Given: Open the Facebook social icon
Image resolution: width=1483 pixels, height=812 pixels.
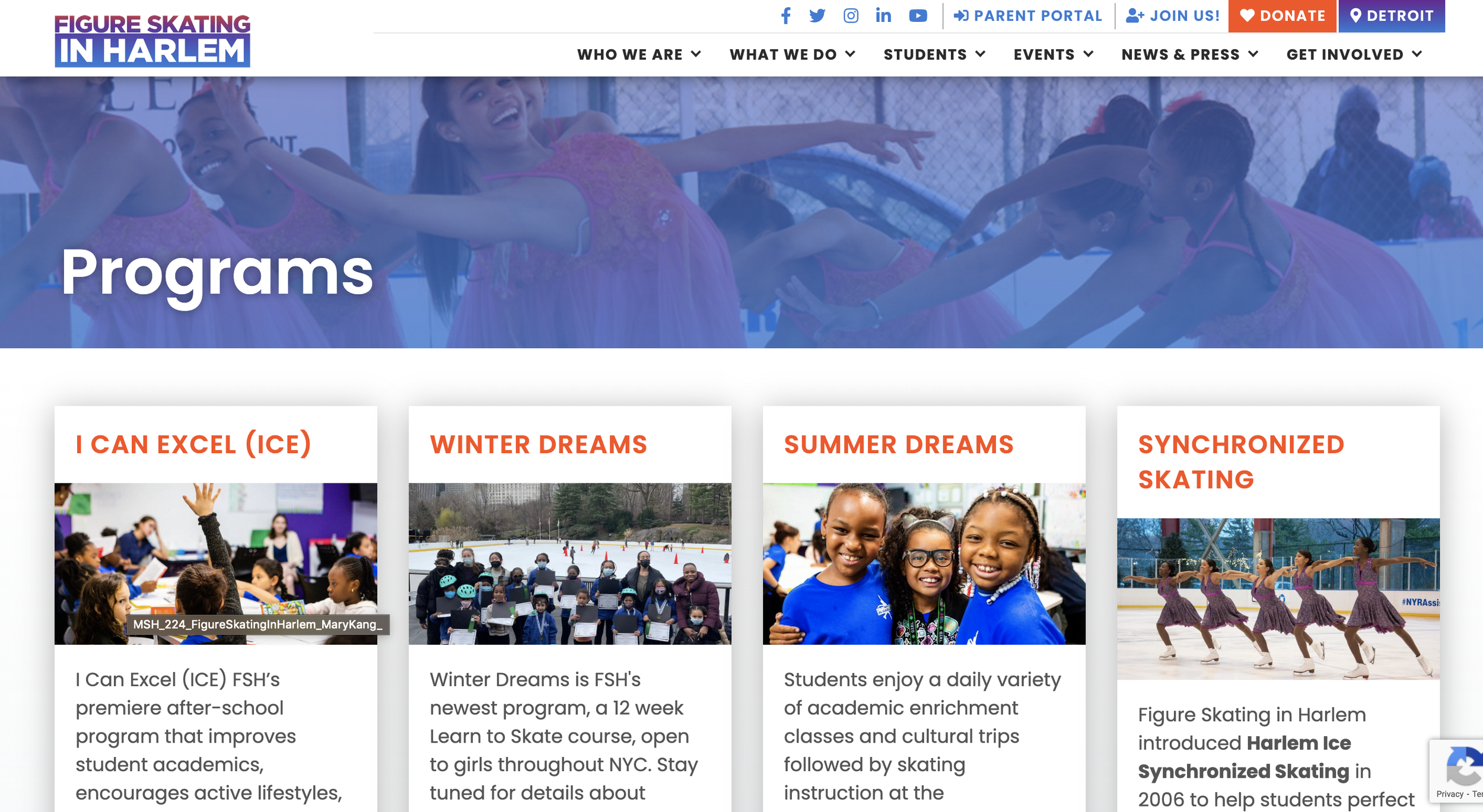Looking at the screenshot, I should [786, 16].
